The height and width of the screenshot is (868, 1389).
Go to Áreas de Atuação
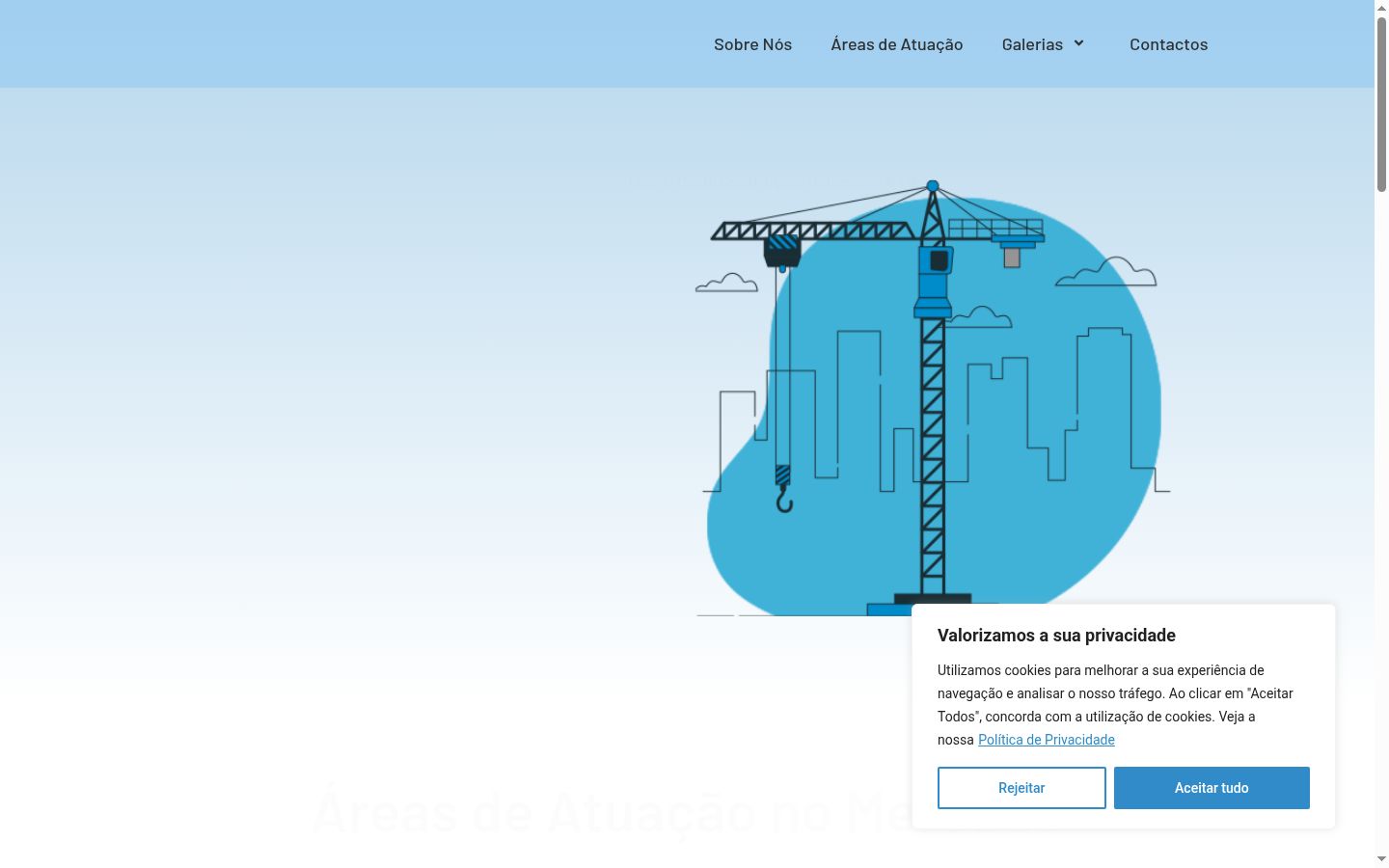[897, 44]
